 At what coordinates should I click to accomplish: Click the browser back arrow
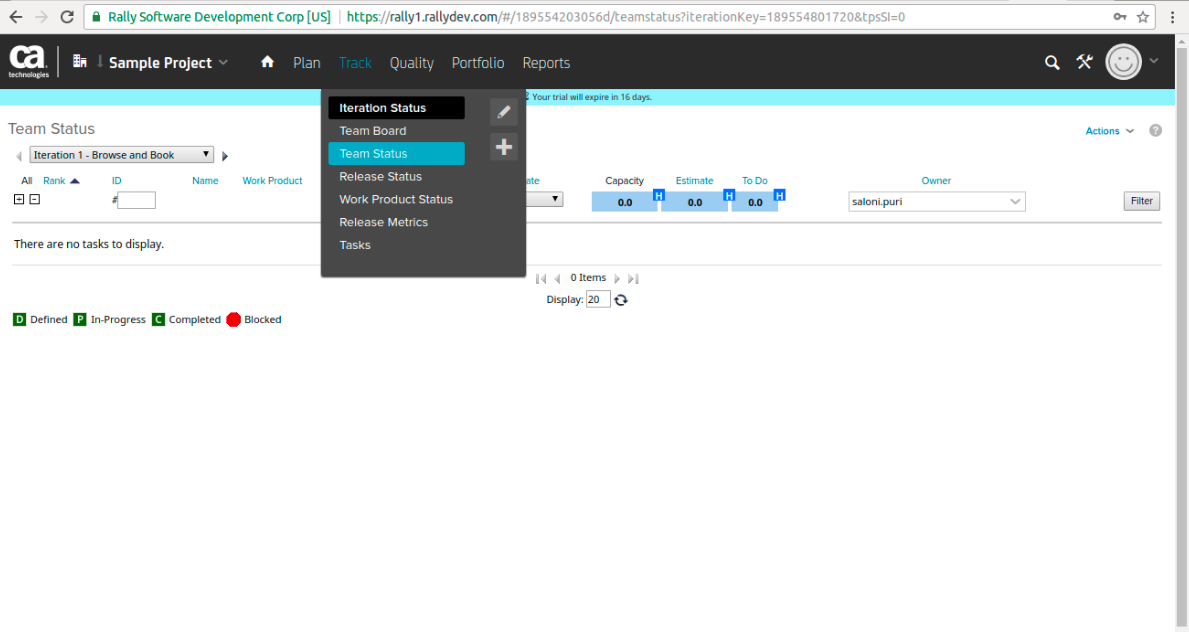click(16, 17)
